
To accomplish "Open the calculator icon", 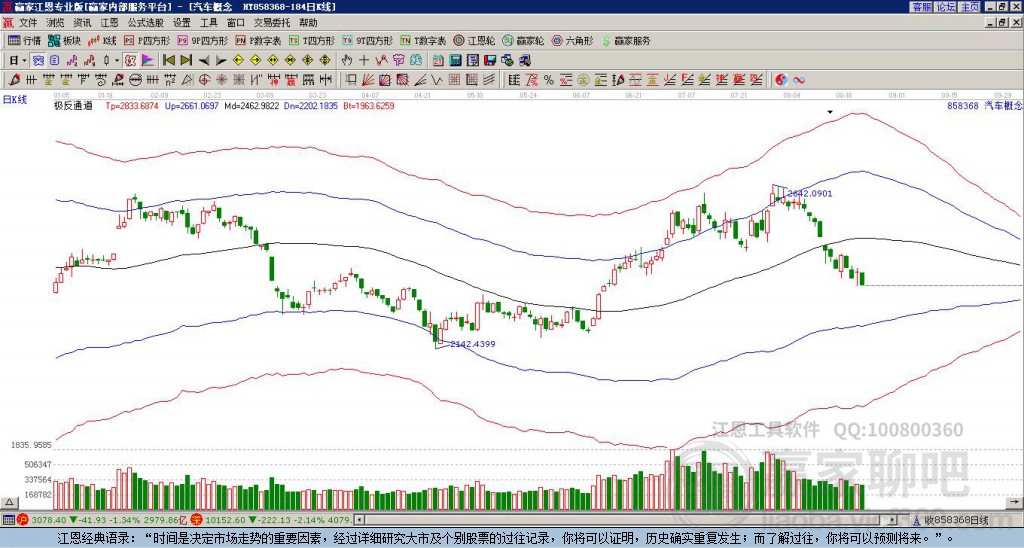I will tap(455, 61).
